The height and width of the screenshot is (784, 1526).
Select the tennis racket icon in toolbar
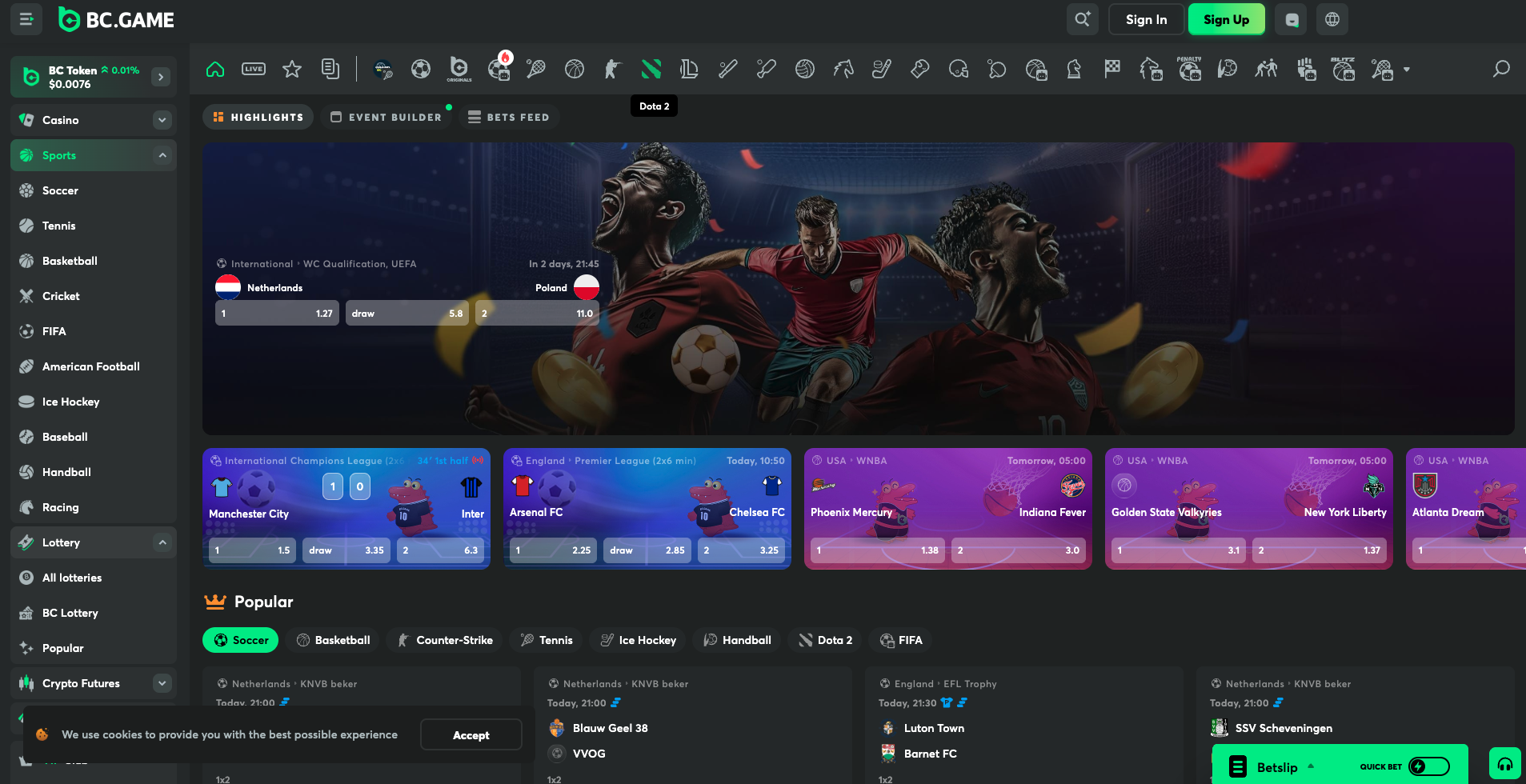click(536, 69)
